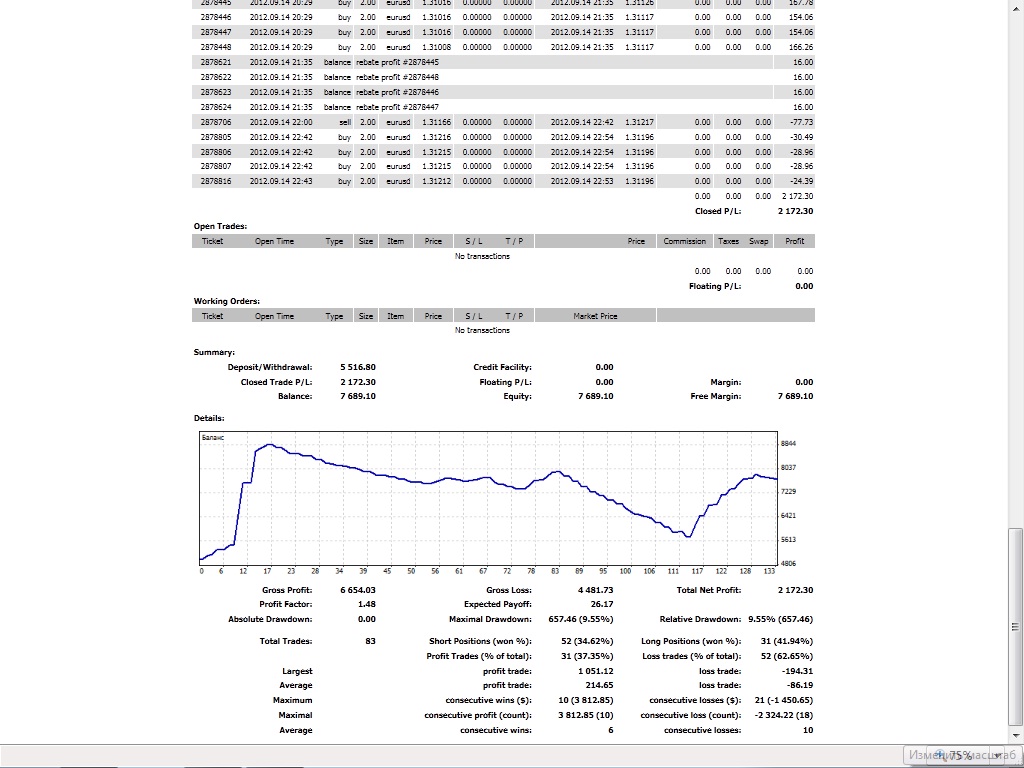Click the 75% zoom level button

point(960,755)
